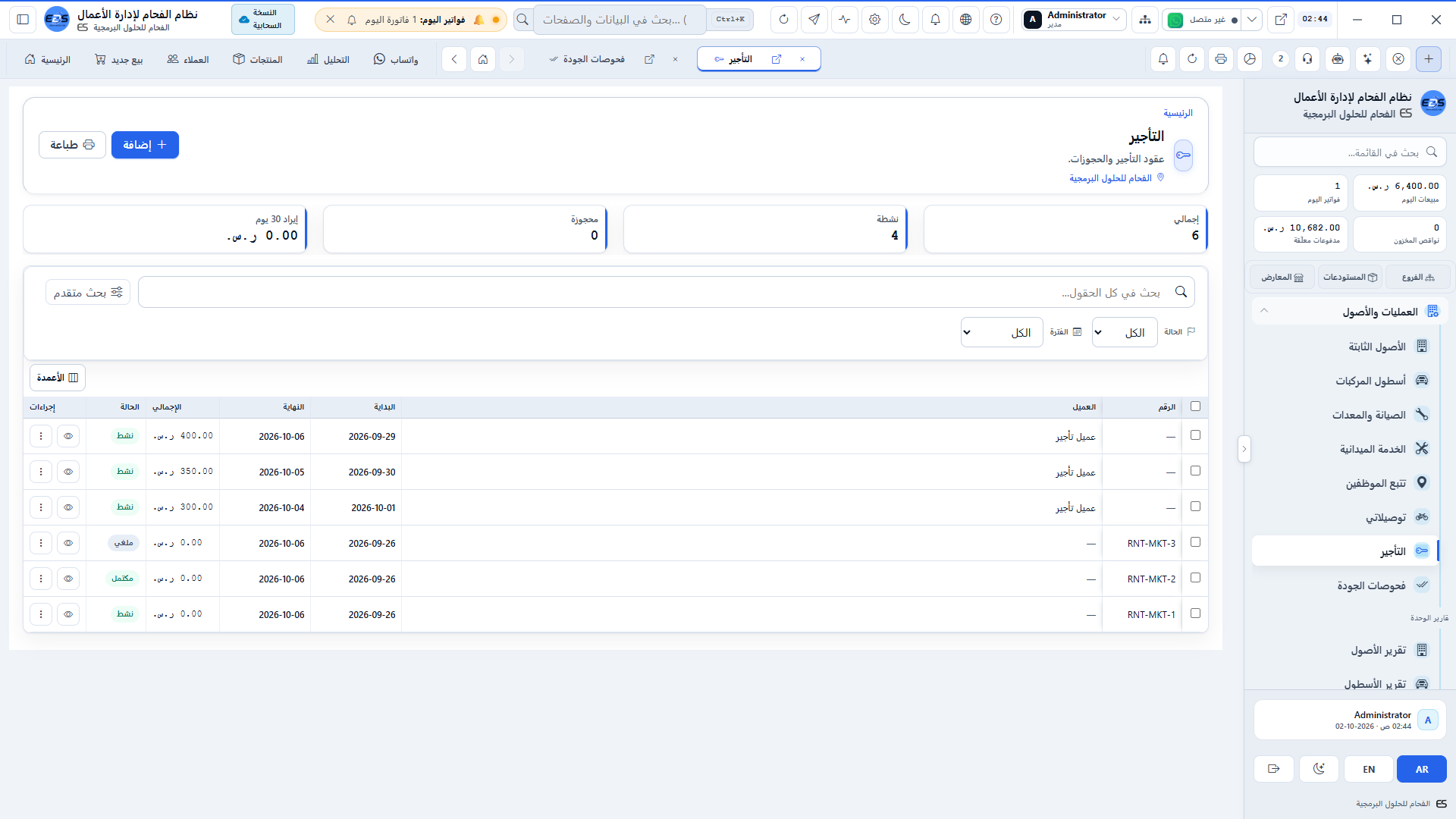Toggle the select-all checkbox in table header
Image resolution: width=1456 pixels, height=819 pixels.
point(1196,406)
